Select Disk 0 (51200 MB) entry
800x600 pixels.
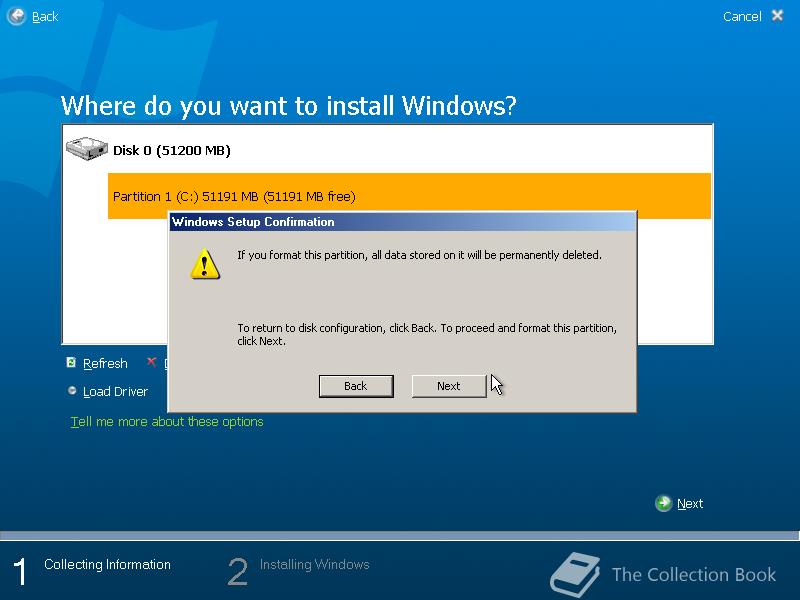[171, 151]
